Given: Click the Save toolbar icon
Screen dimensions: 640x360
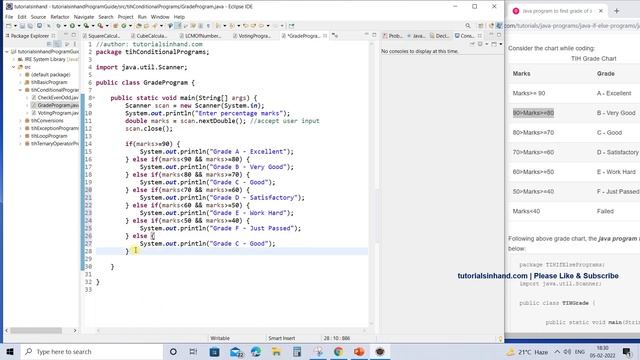Looking at the screenshot, I should click(22, 26).
